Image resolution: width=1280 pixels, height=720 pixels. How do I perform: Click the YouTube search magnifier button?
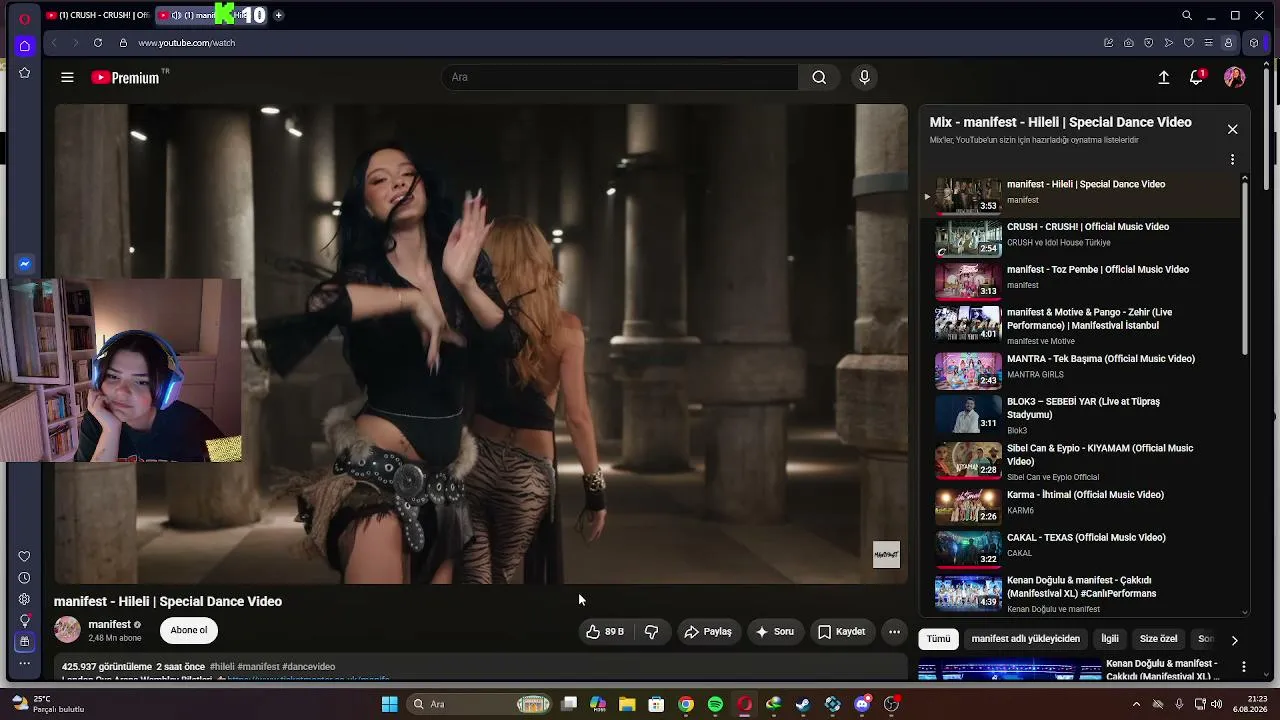(819, 77)
